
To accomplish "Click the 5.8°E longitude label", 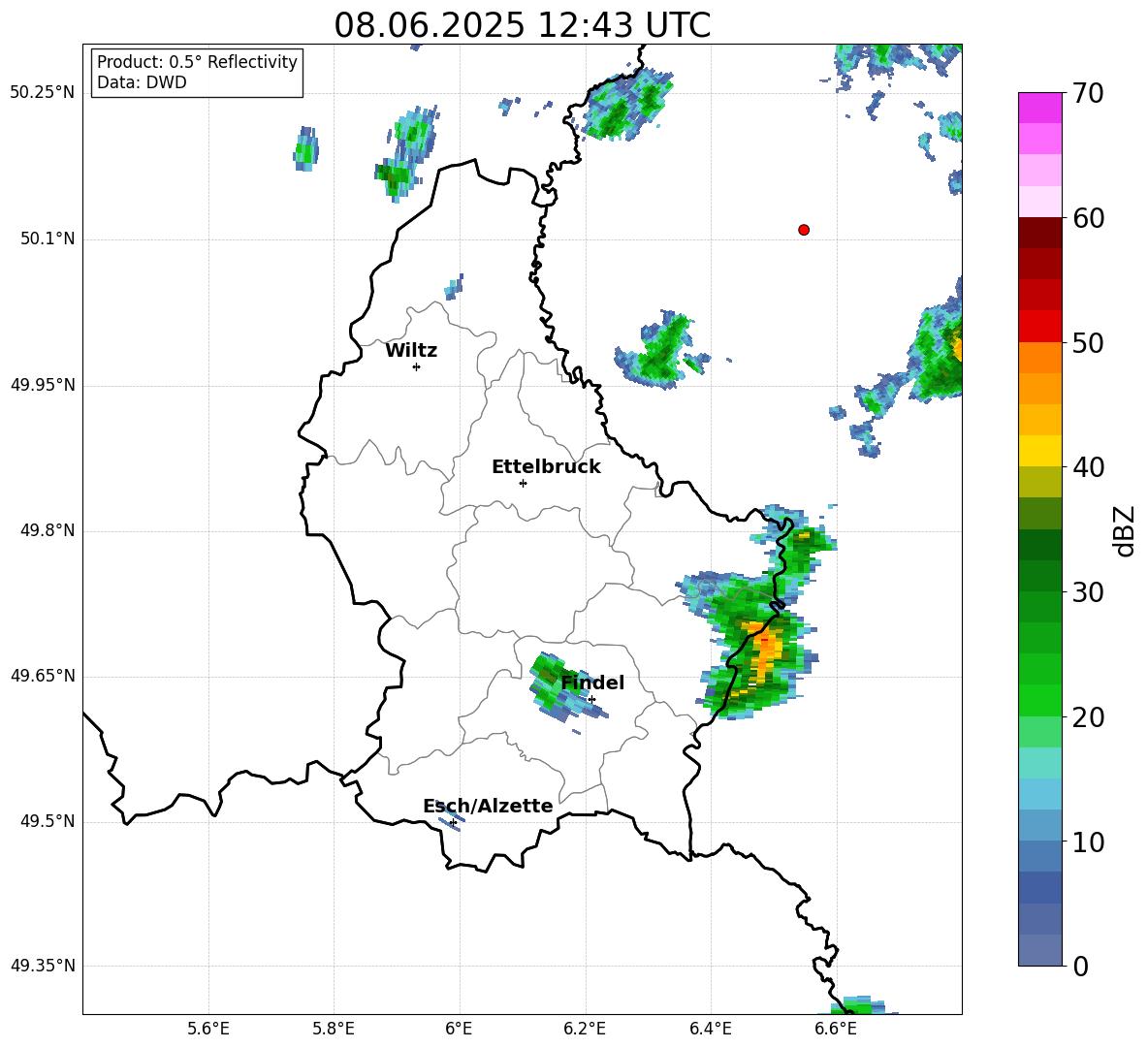I will tap(334, 1029).
